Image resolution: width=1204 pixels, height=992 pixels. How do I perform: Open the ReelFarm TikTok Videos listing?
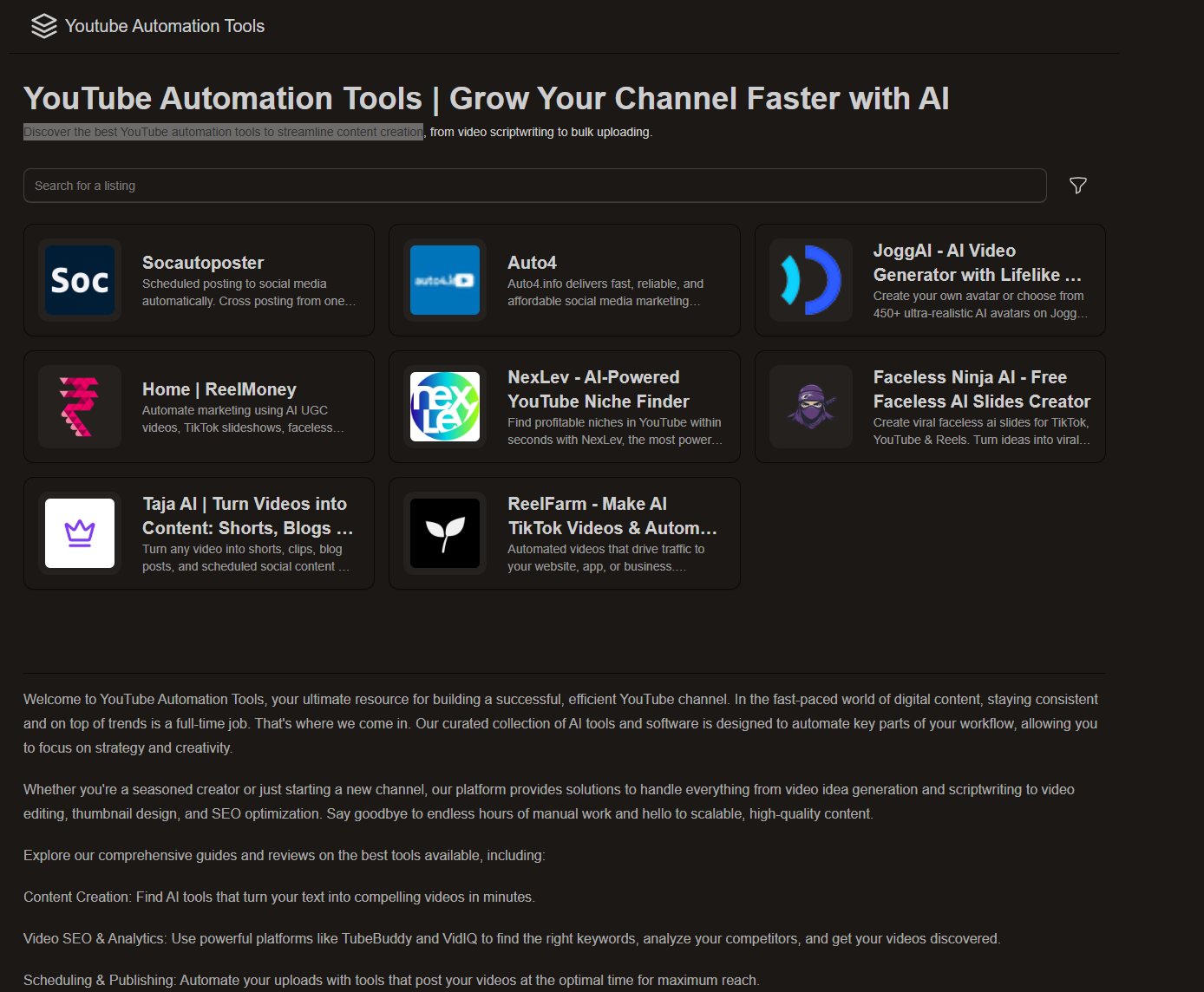[x=612, y=515]
